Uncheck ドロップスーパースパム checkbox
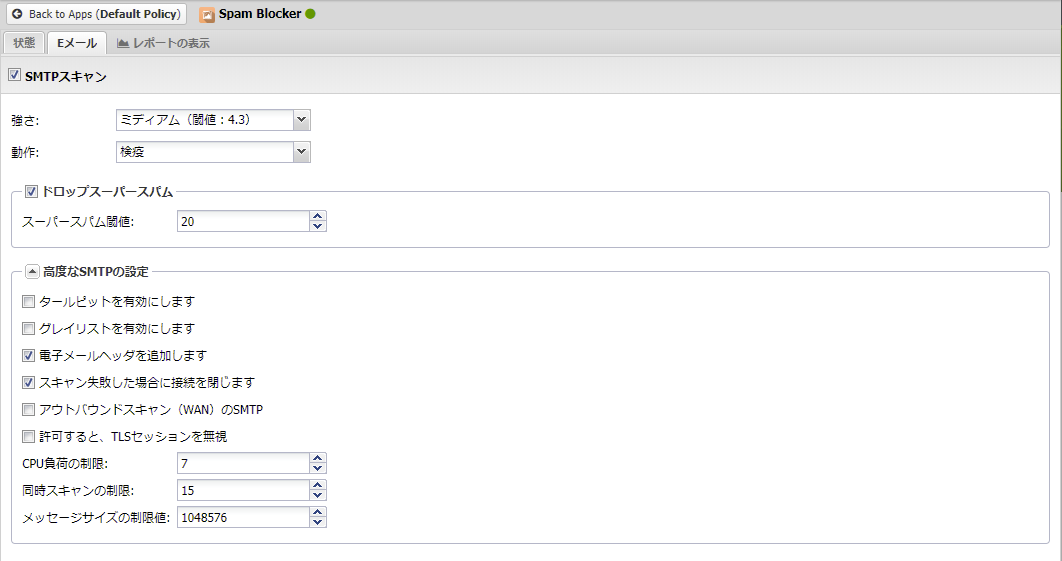Viewport: 1062px width, 561px height. click(32, 191)
